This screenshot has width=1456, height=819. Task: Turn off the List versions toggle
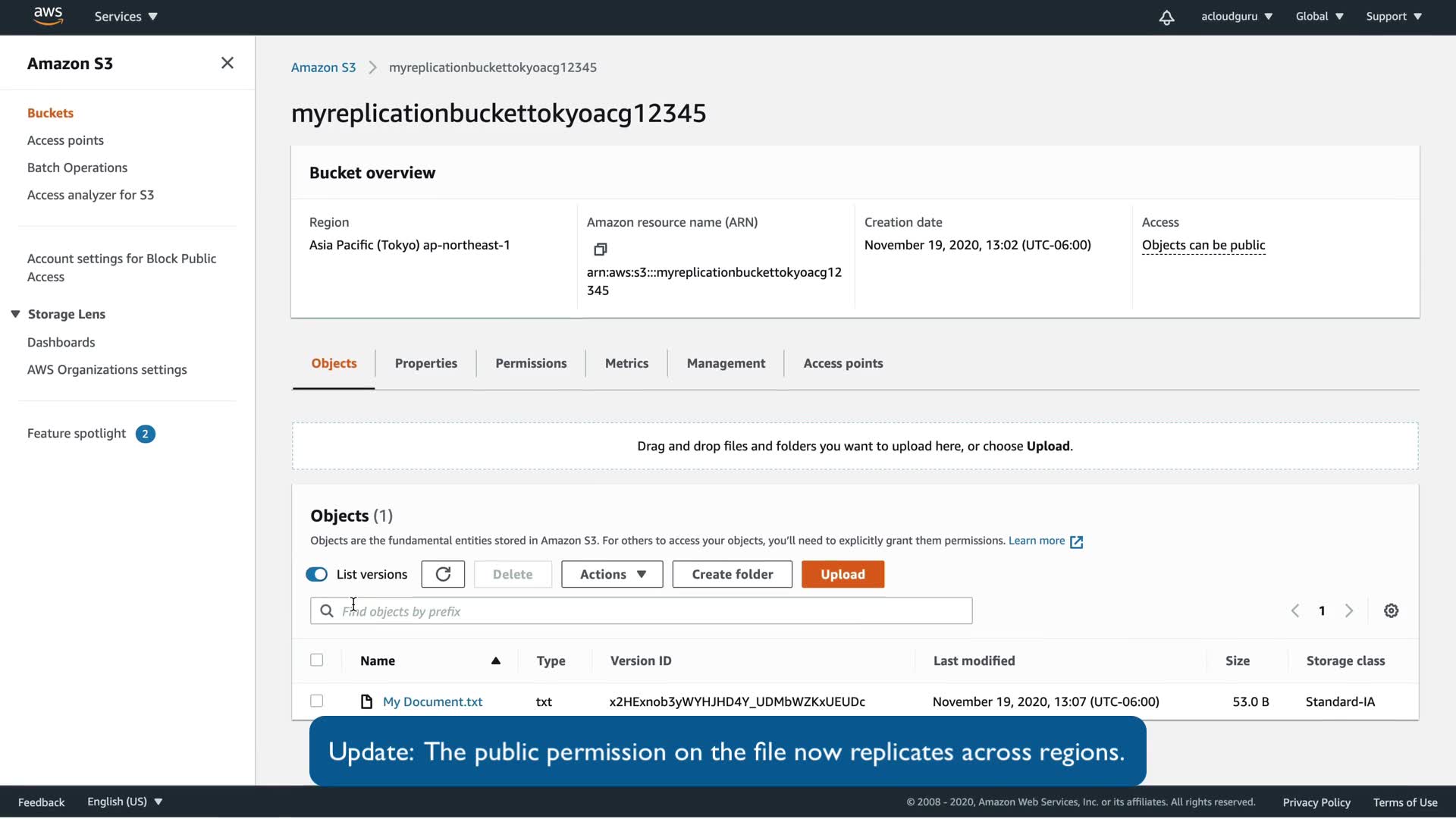click(317, 574)
